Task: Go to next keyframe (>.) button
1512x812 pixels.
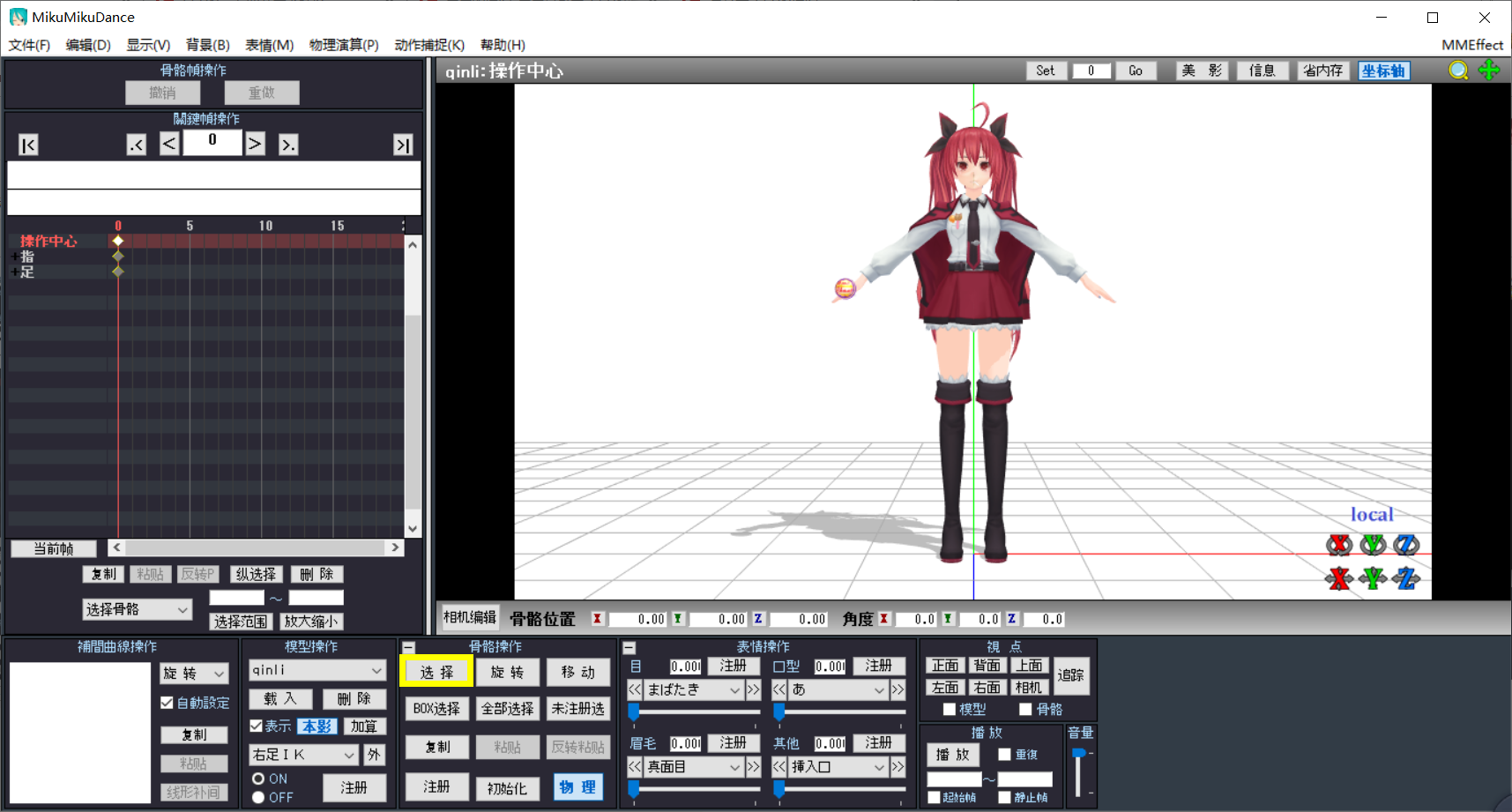Action: pos(288,145)
